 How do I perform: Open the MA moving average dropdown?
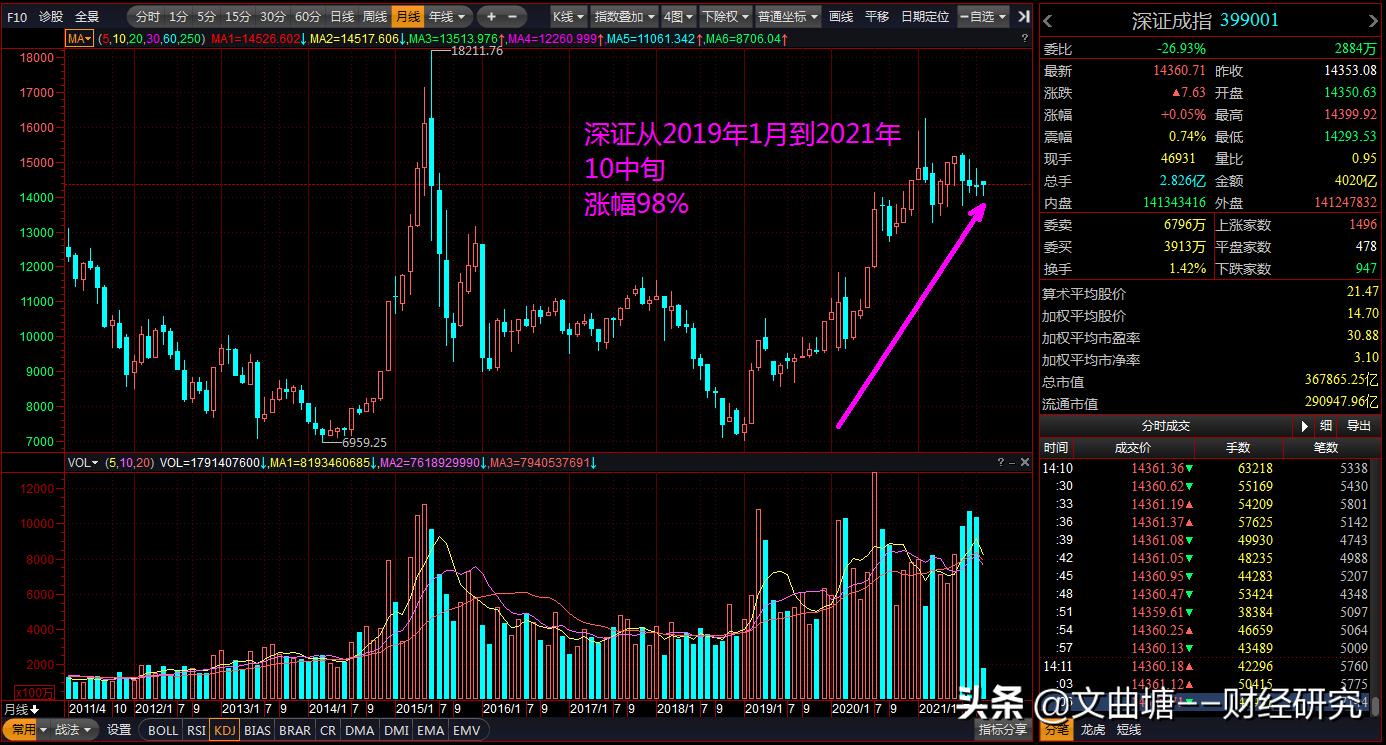point(78,37)
